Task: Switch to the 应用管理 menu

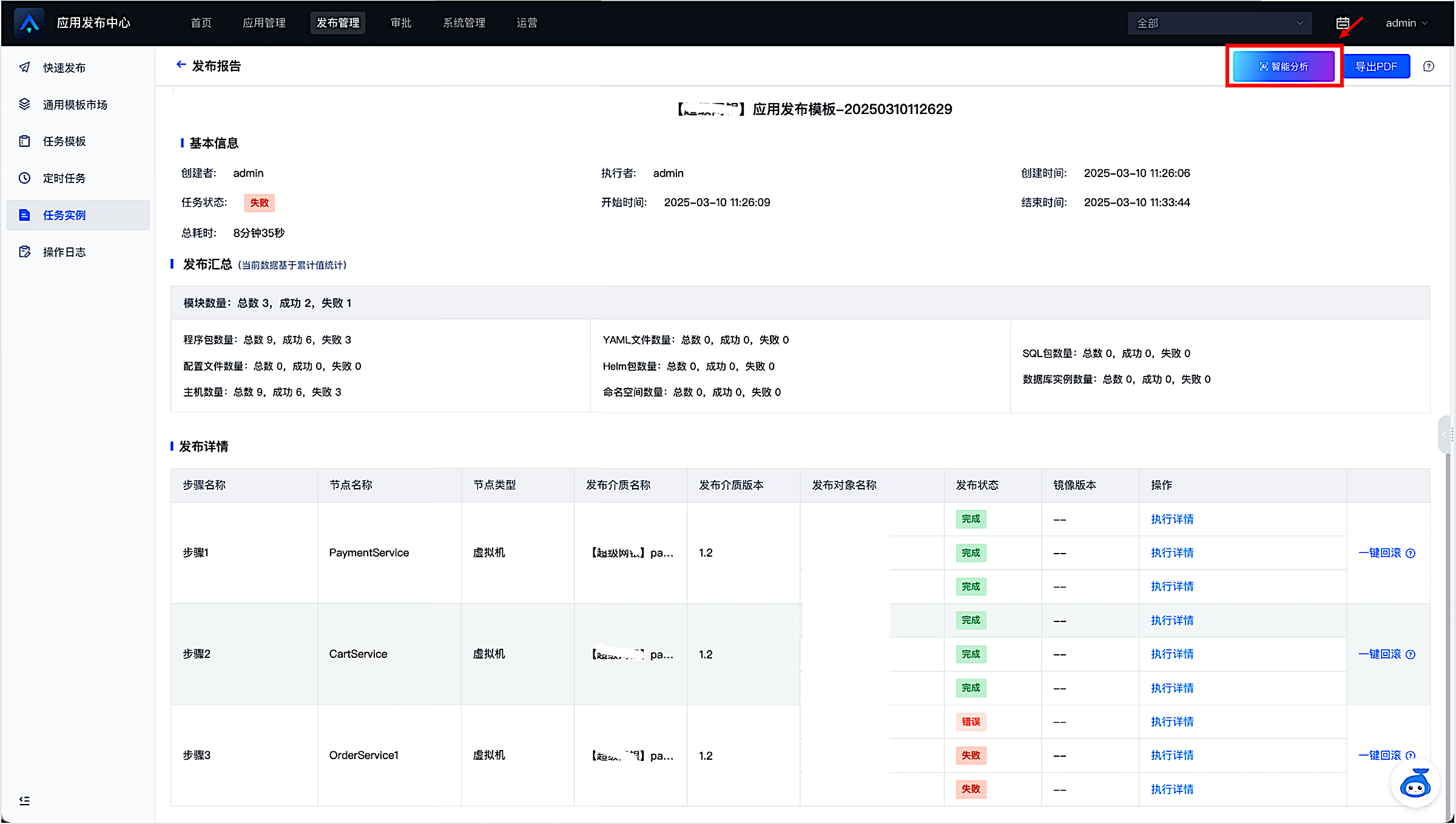Action: click(264, 23)
